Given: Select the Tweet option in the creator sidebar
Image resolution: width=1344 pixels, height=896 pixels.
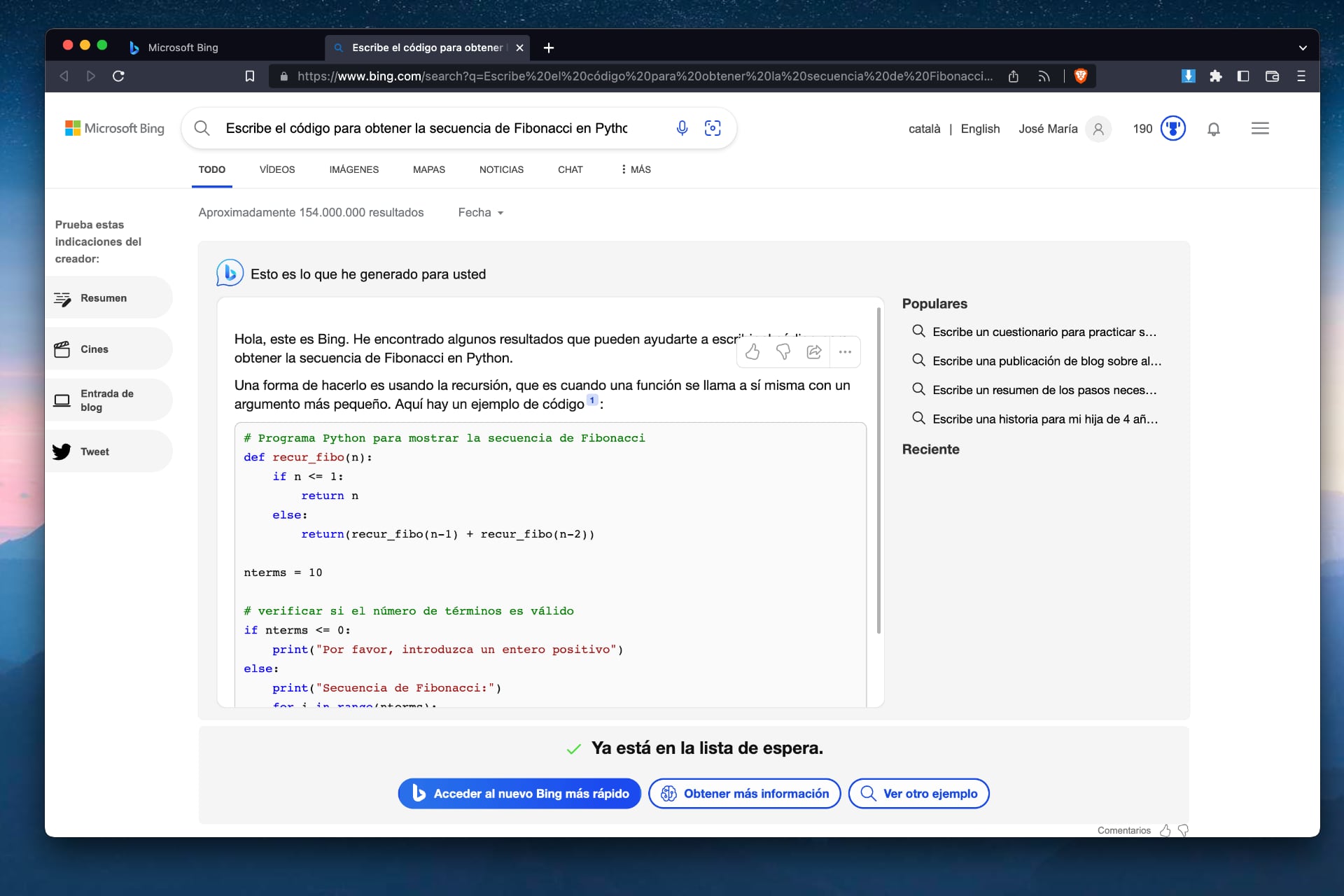Looking at the screenshot, I should click(94, 451).
